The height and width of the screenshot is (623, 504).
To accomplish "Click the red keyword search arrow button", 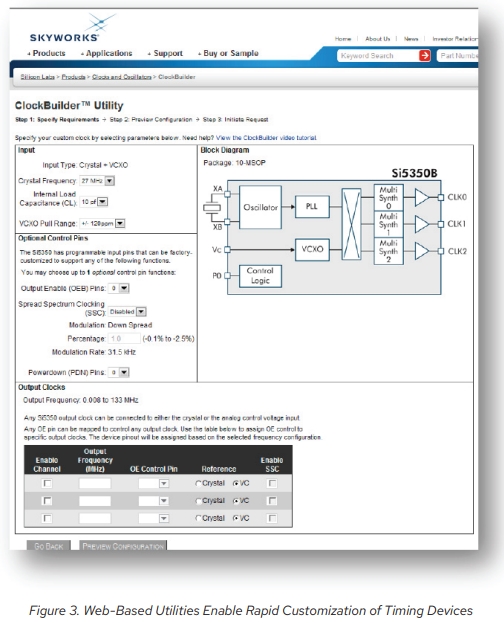I will (425, 56).
